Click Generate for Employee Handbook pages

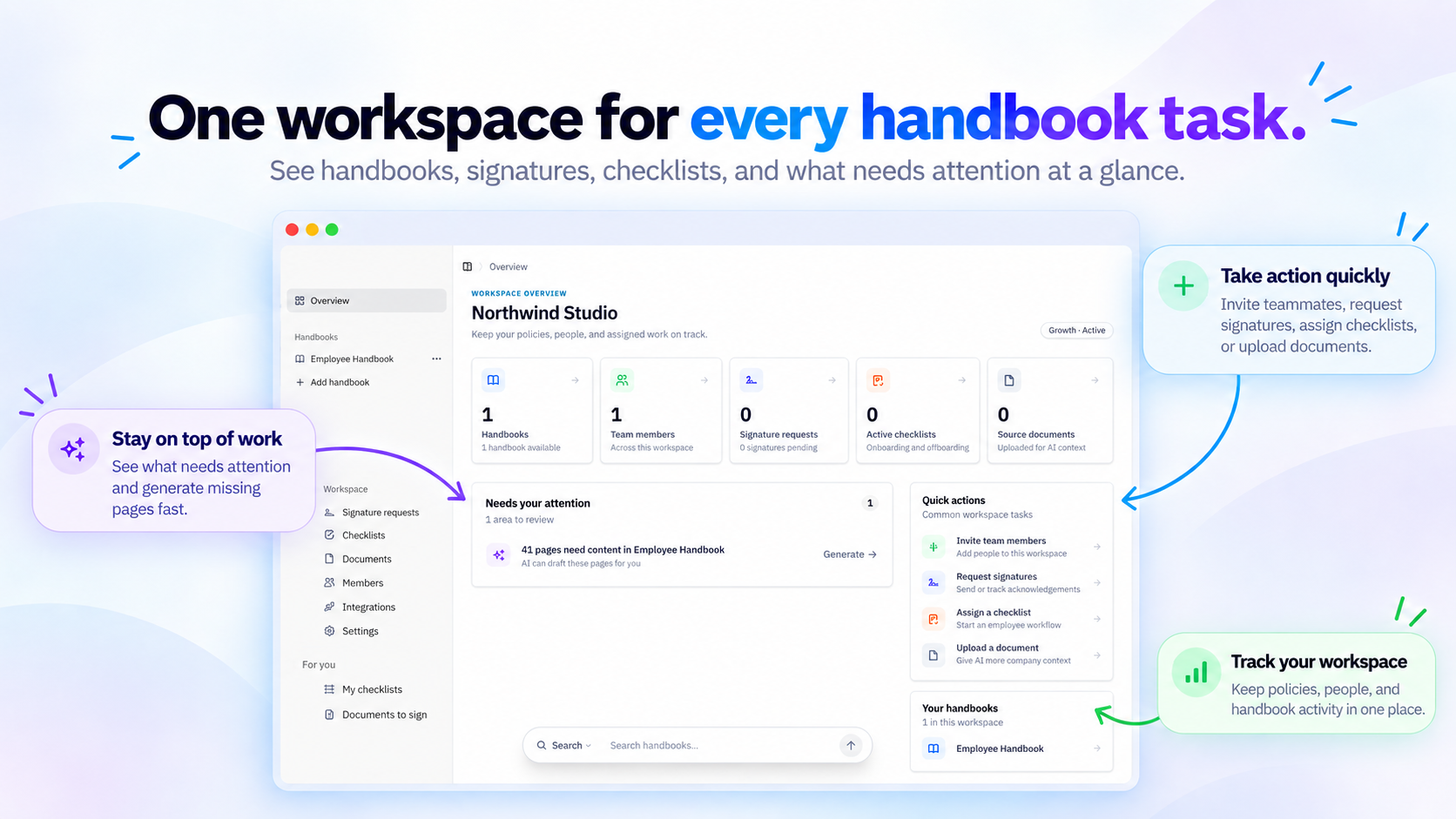click(x=850, y=554)
